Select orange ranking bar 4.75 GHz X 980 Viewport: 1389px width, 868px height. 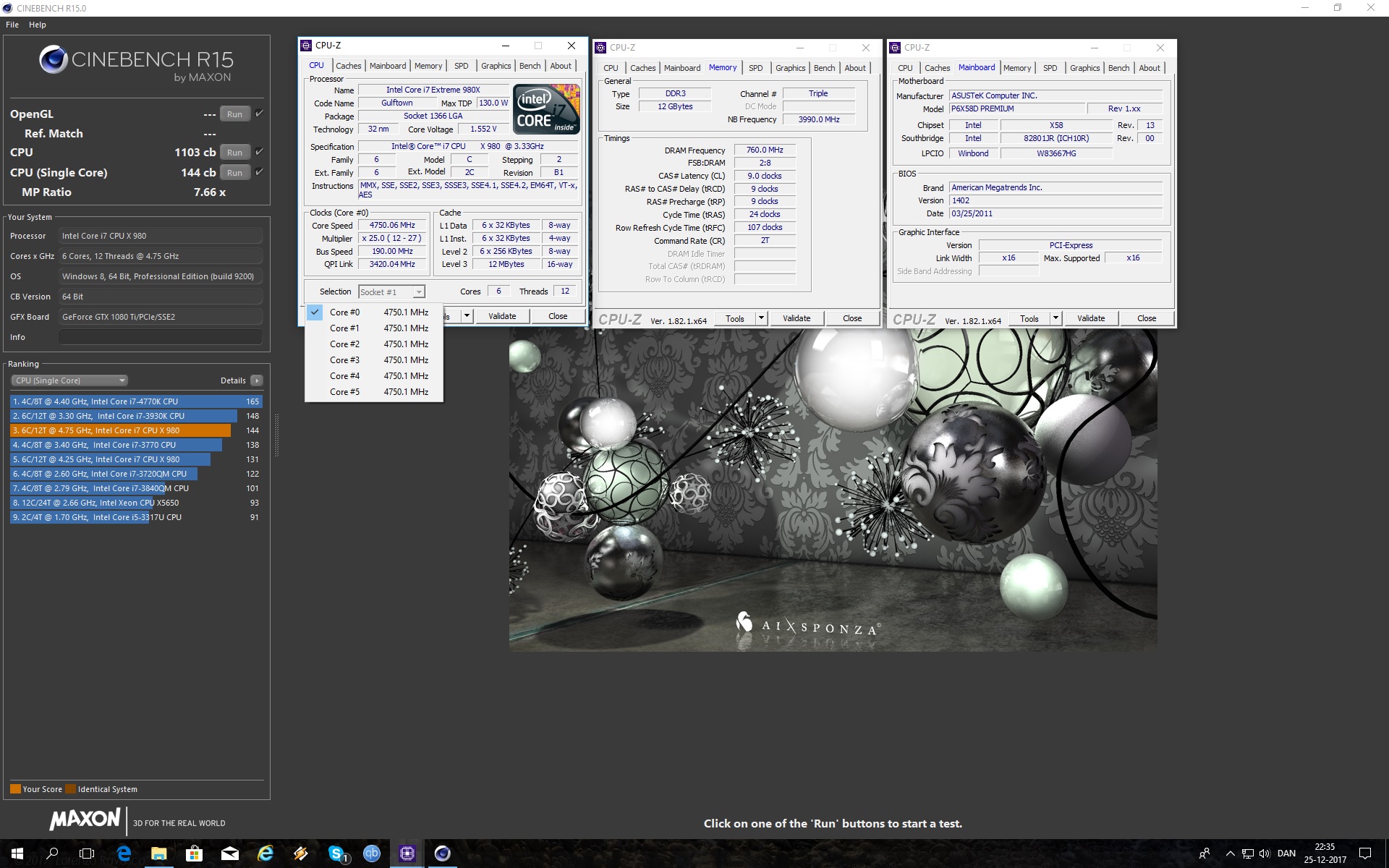(x=136, y=430)
